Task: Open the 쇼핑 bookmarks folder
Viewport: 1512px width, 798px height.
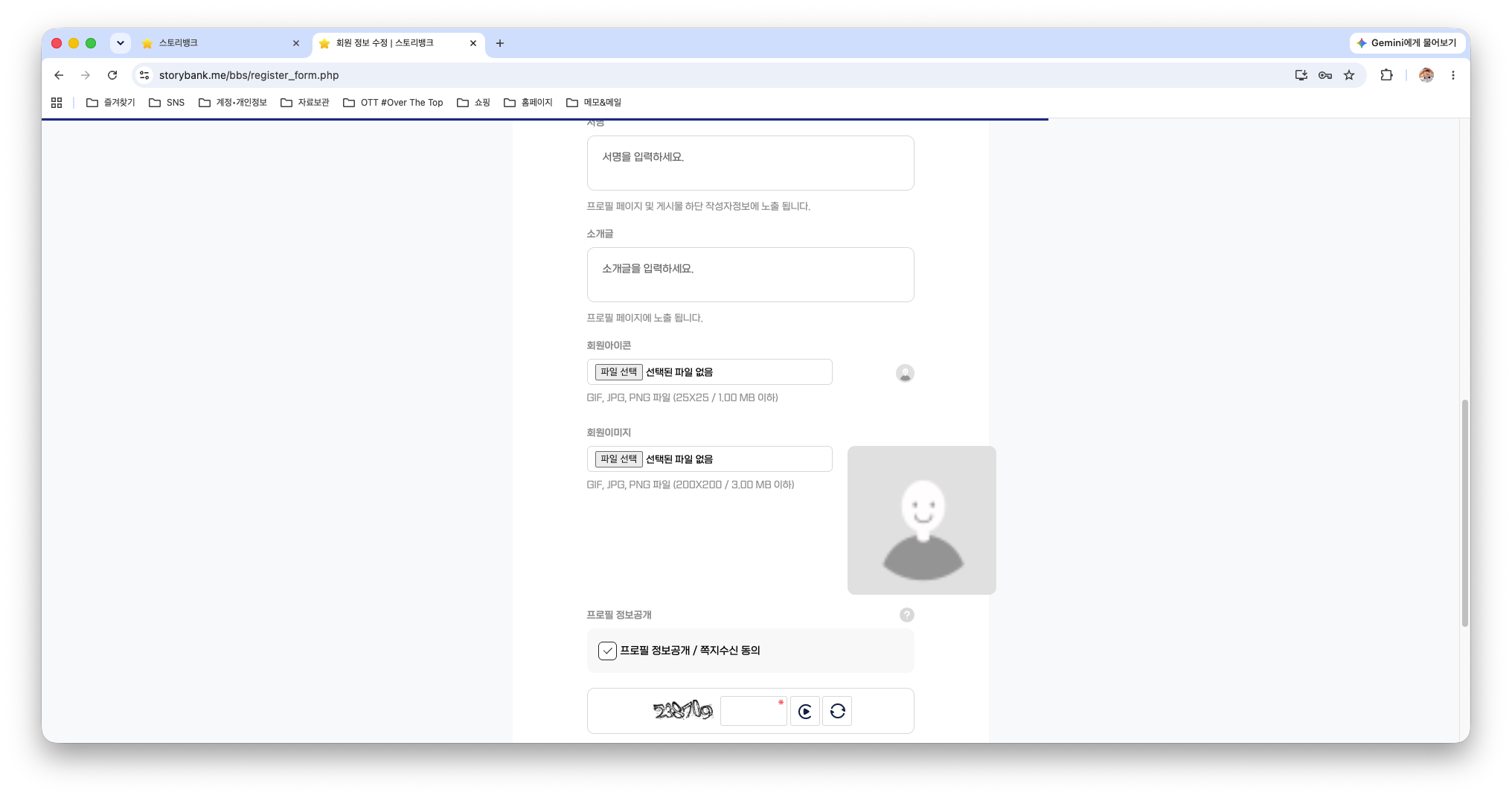Action: tap(473, 103)
